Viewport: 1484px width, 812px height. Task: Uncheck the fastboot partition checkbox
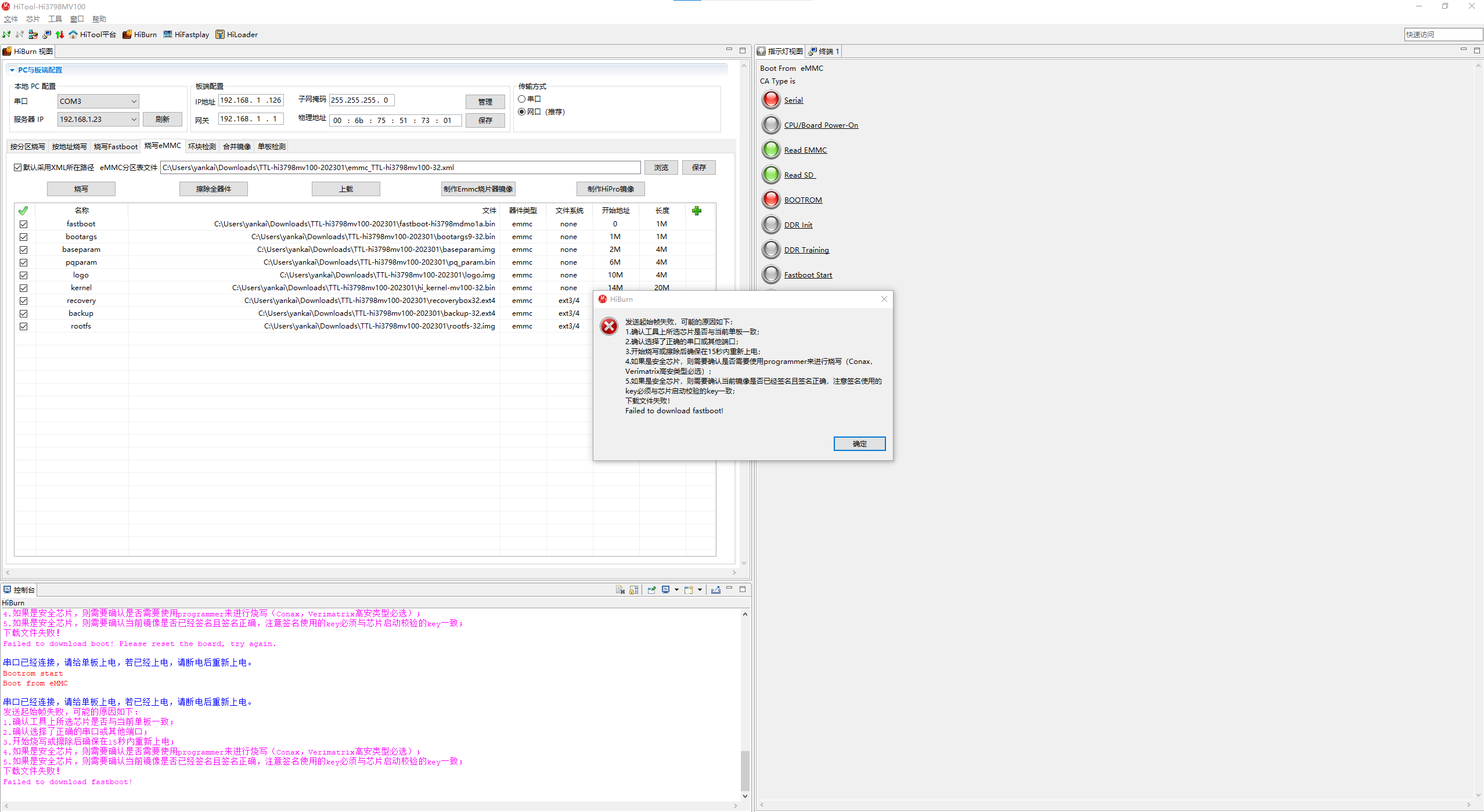pyautogui.click(x=23, y=224)
